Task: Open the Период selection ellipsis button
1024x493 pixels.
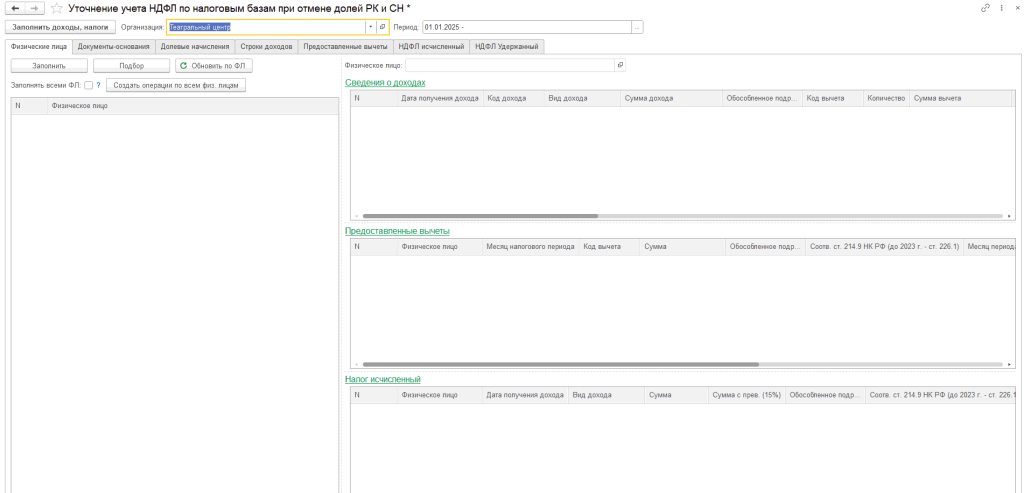Action: coord(637,27)
